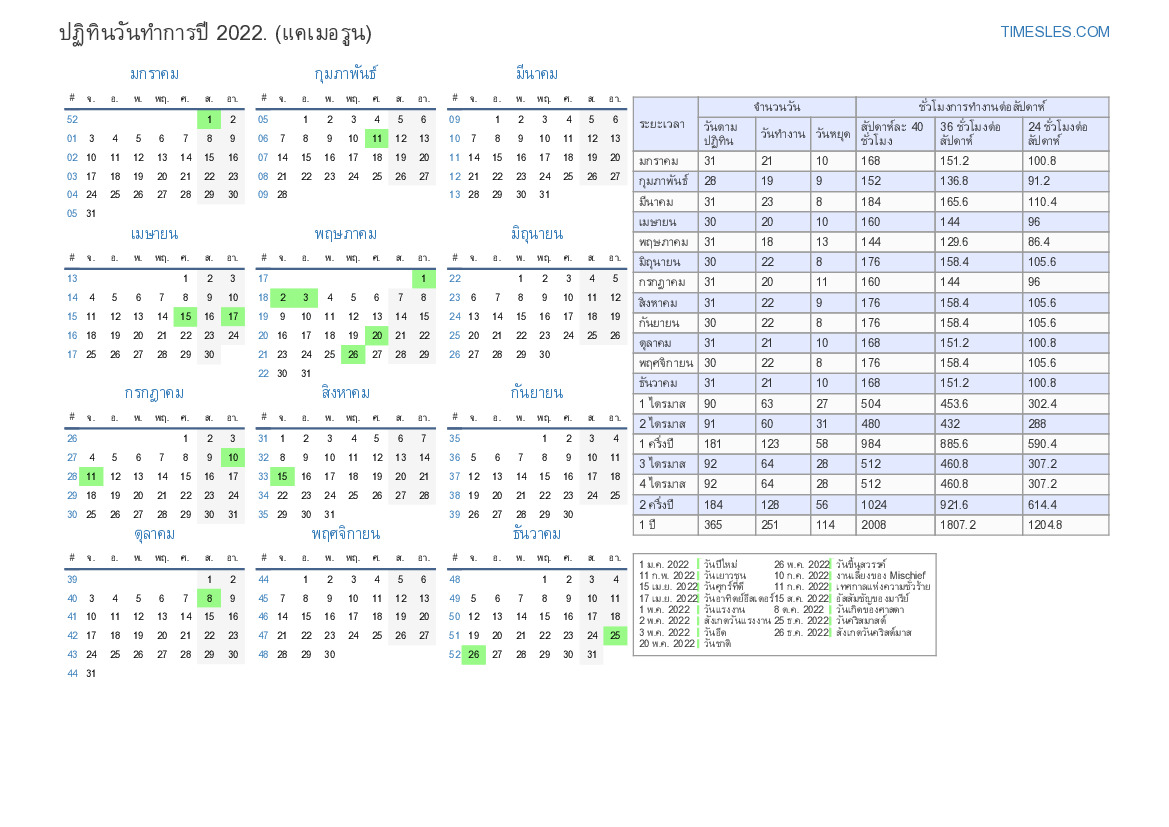Open the TIMESLES.COM link
1169x827 pixels.
point(1054,32)
